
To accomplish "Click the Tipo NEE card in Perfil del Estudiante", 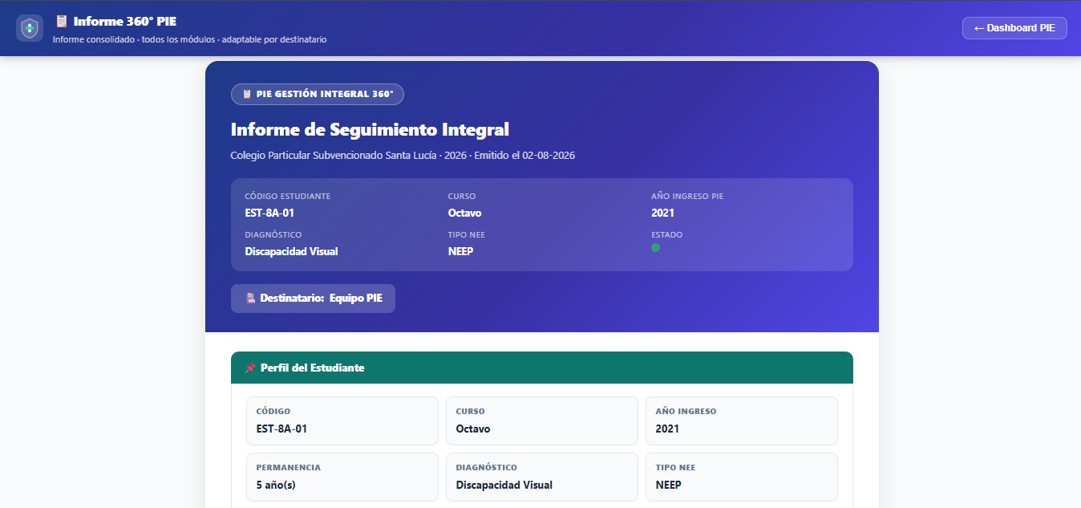I will [x=742, y=477].
